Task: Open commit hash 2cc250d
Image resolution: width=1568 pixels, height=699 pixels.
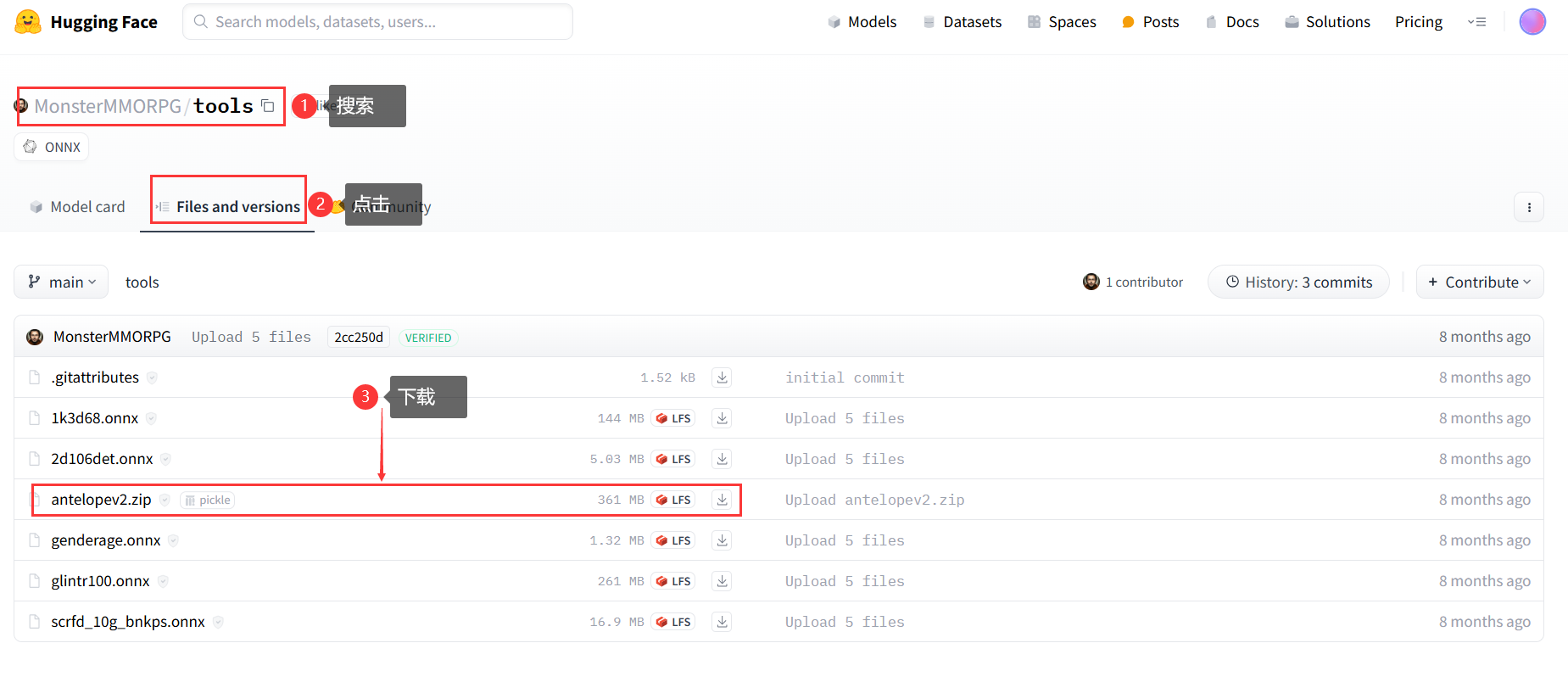Action: point(359,337)
